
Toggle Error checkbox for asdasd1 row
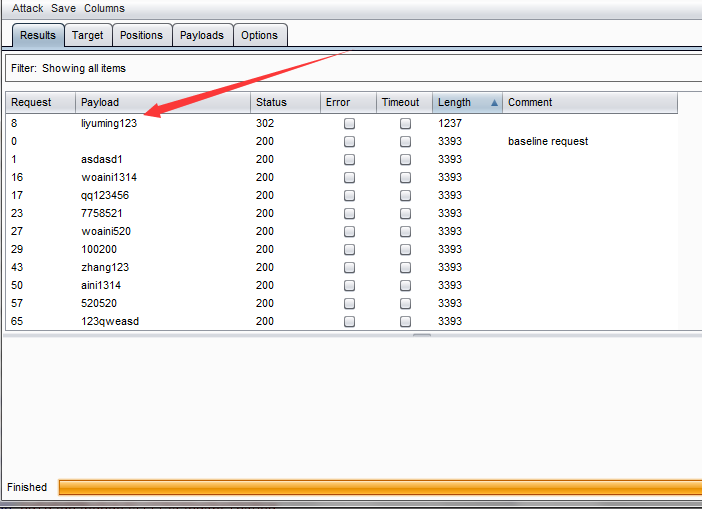(x=349, y=159)
